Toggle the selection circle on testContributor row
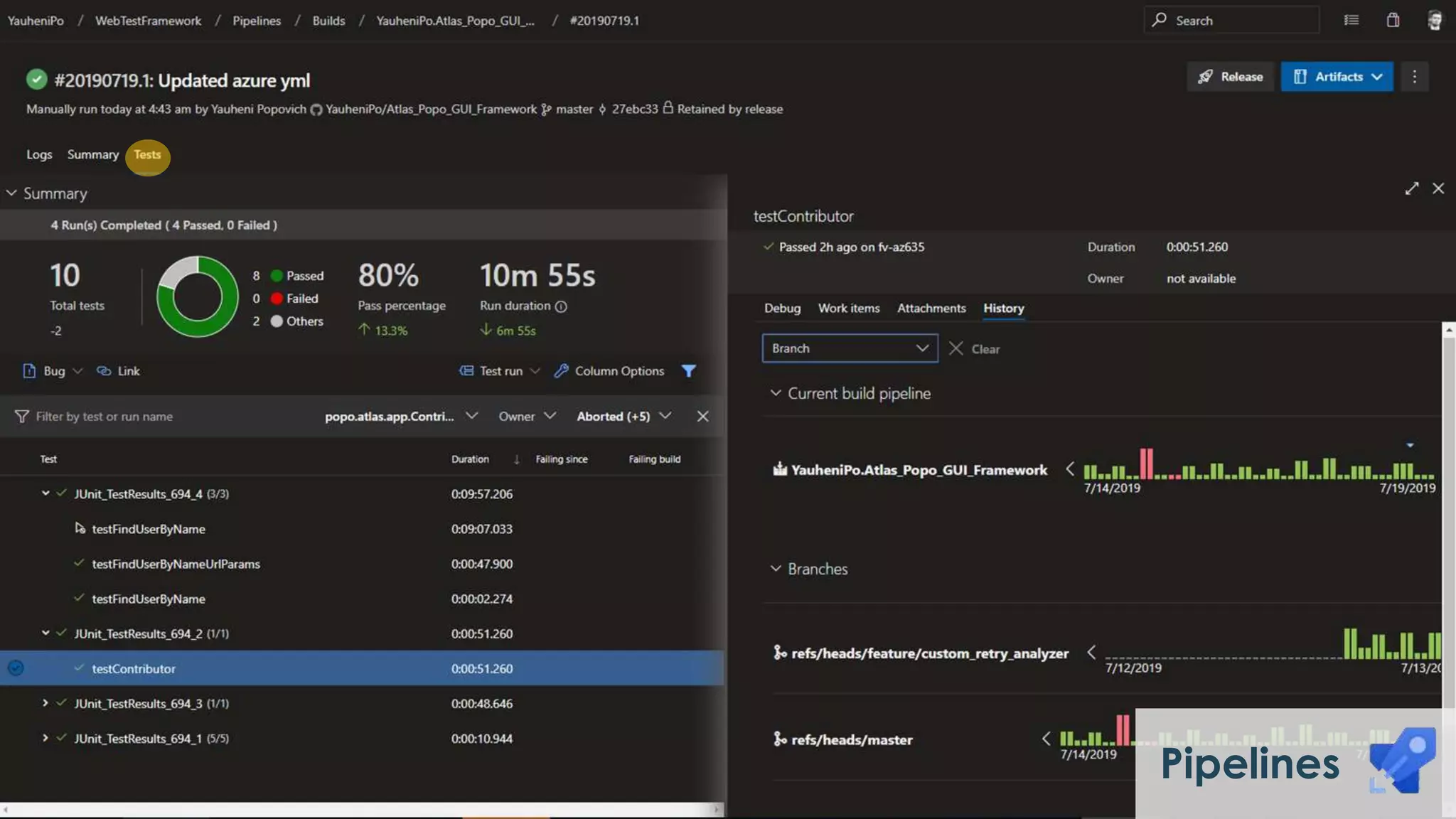 tap(16, 668)
